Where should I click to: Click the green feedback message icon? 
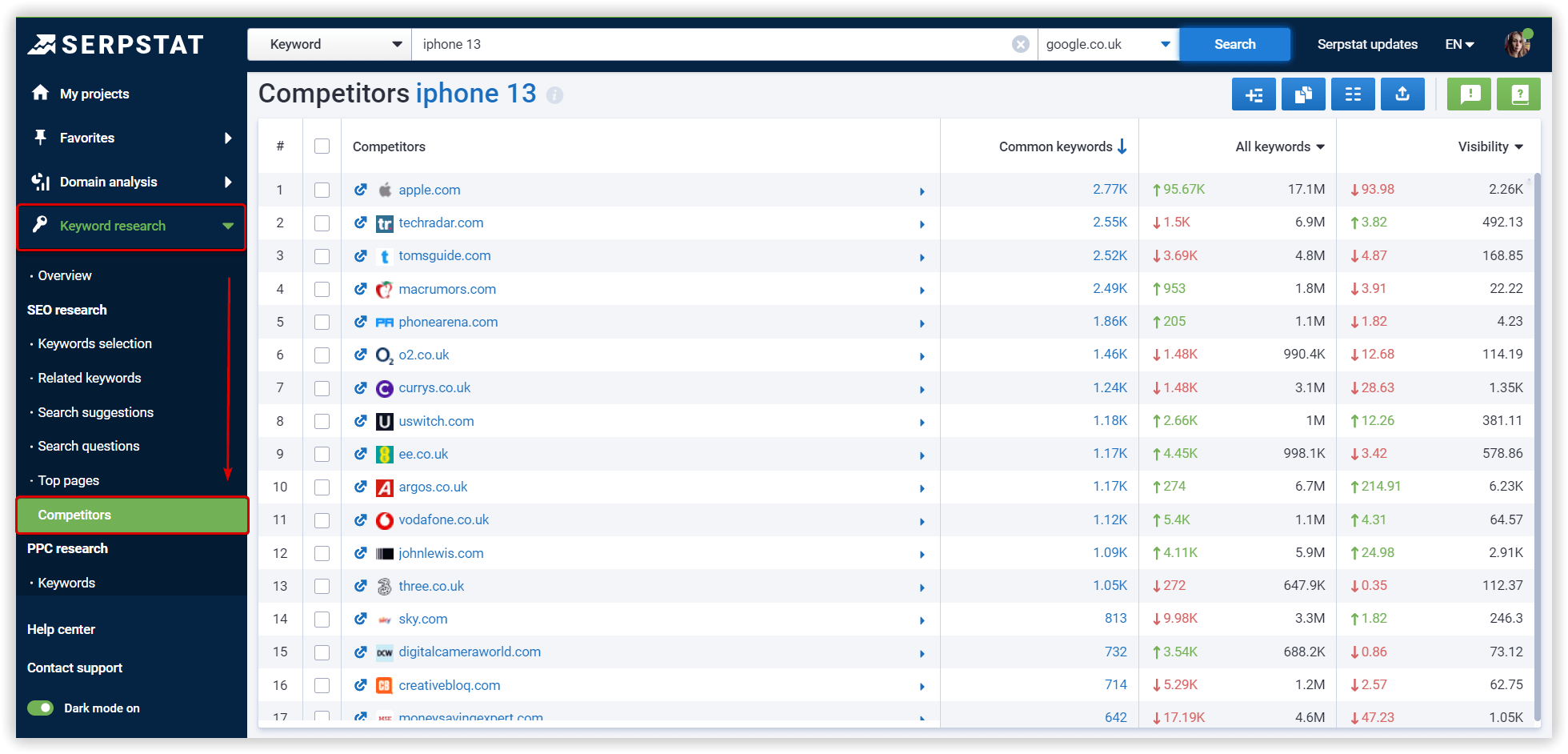click(1469, 94)
